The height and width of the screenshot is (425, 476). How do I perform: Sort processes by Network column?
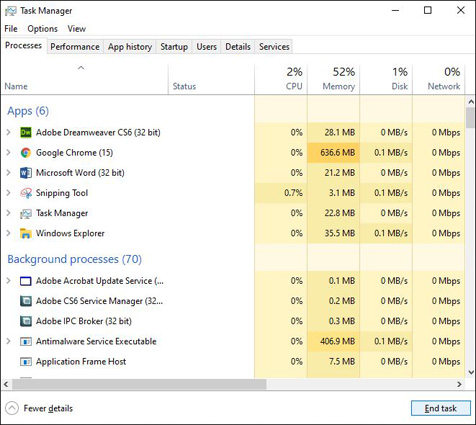click(439, 79)
